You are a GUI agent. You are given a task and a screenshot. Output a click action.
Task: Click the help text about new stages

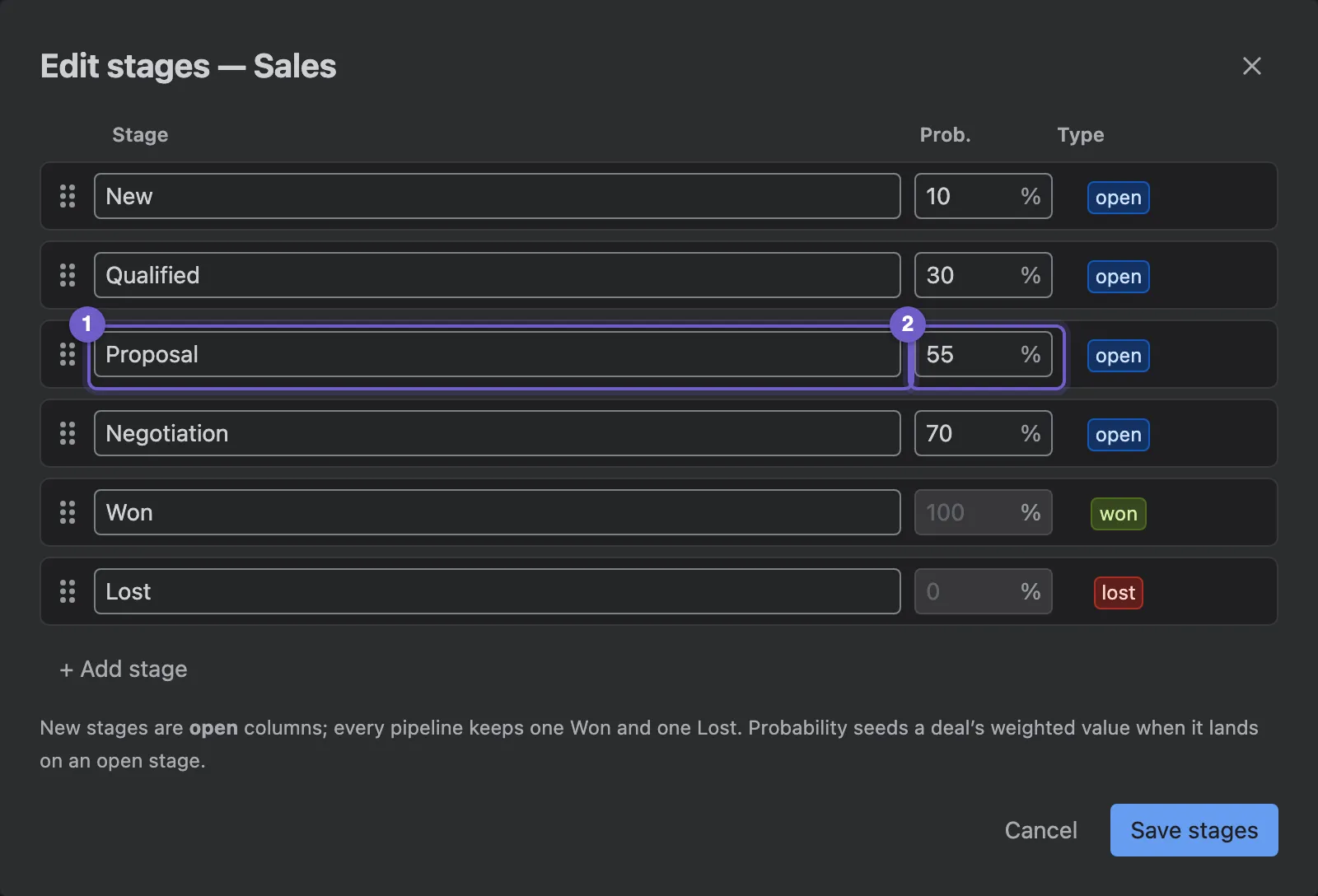tap(649, 744)
